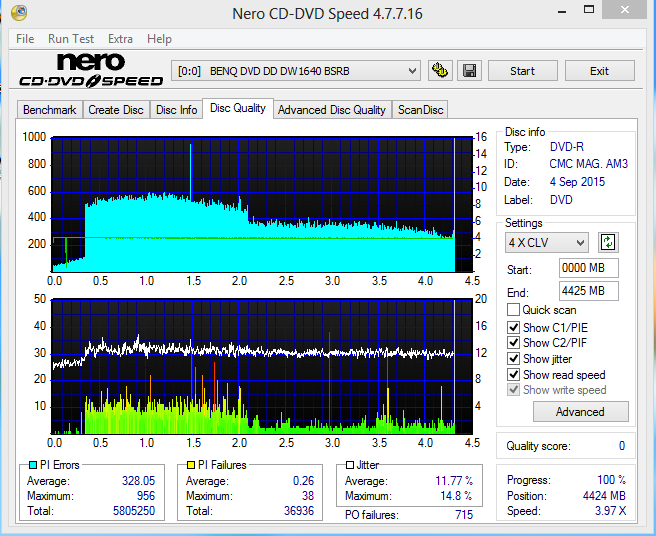Viewport: 656px width, 536px height.
Task: Click PO failures value 715
Action: tap(464, 515)
